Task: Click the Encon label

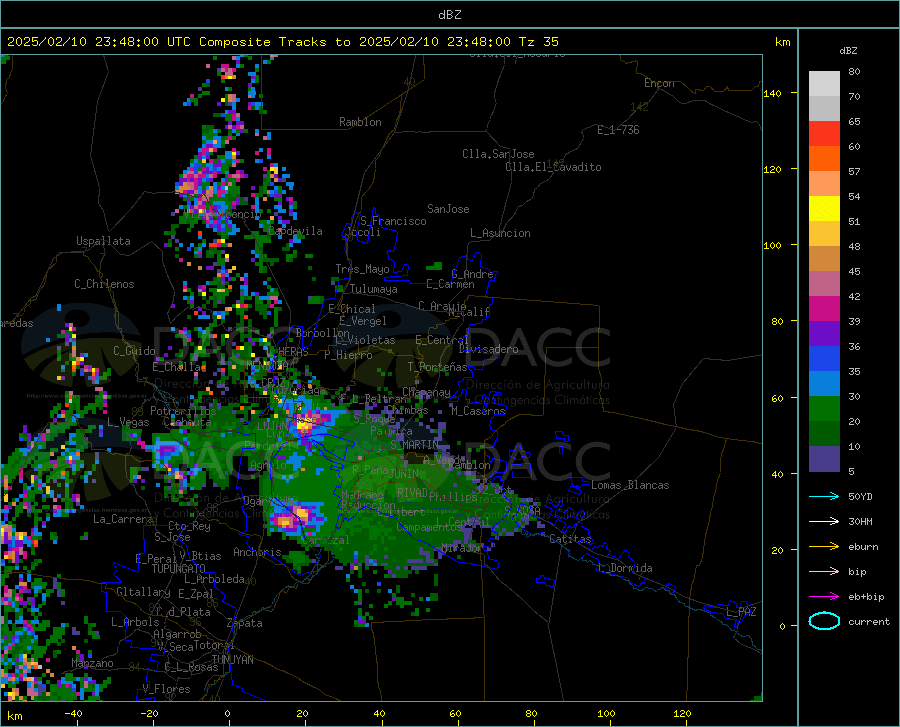Action: (659, 83)
